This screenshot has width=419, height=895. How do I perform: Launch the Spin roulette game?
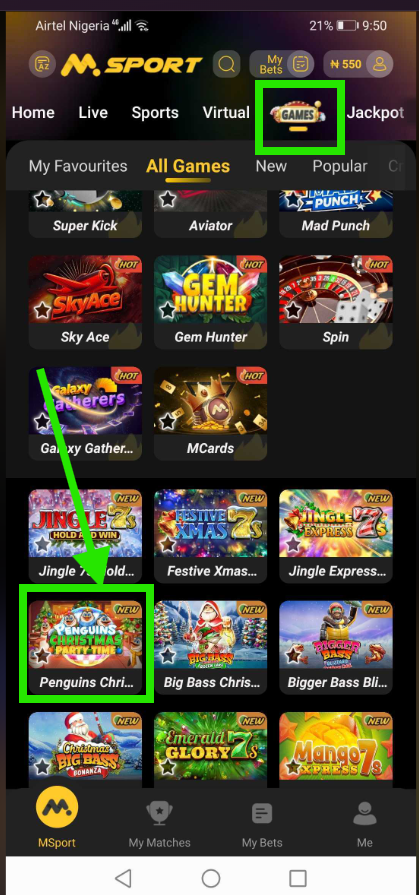336,302
